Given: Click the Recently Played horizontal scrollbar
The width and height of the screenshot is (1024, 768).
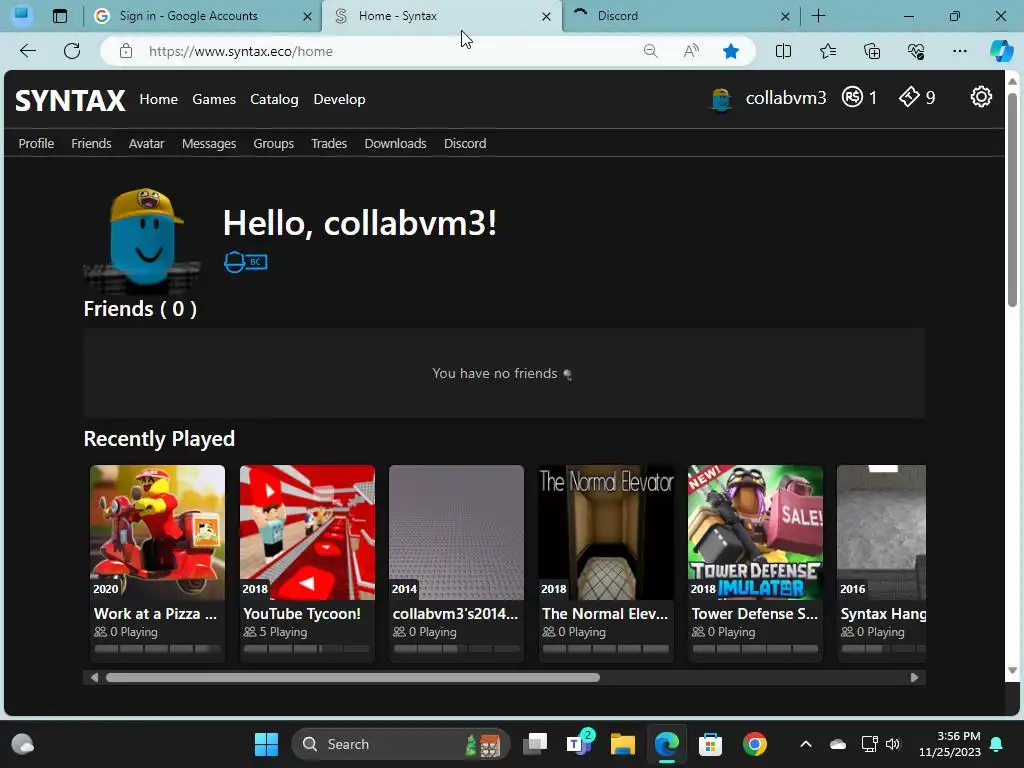Looking at the screenshot, I should point(353,678).
